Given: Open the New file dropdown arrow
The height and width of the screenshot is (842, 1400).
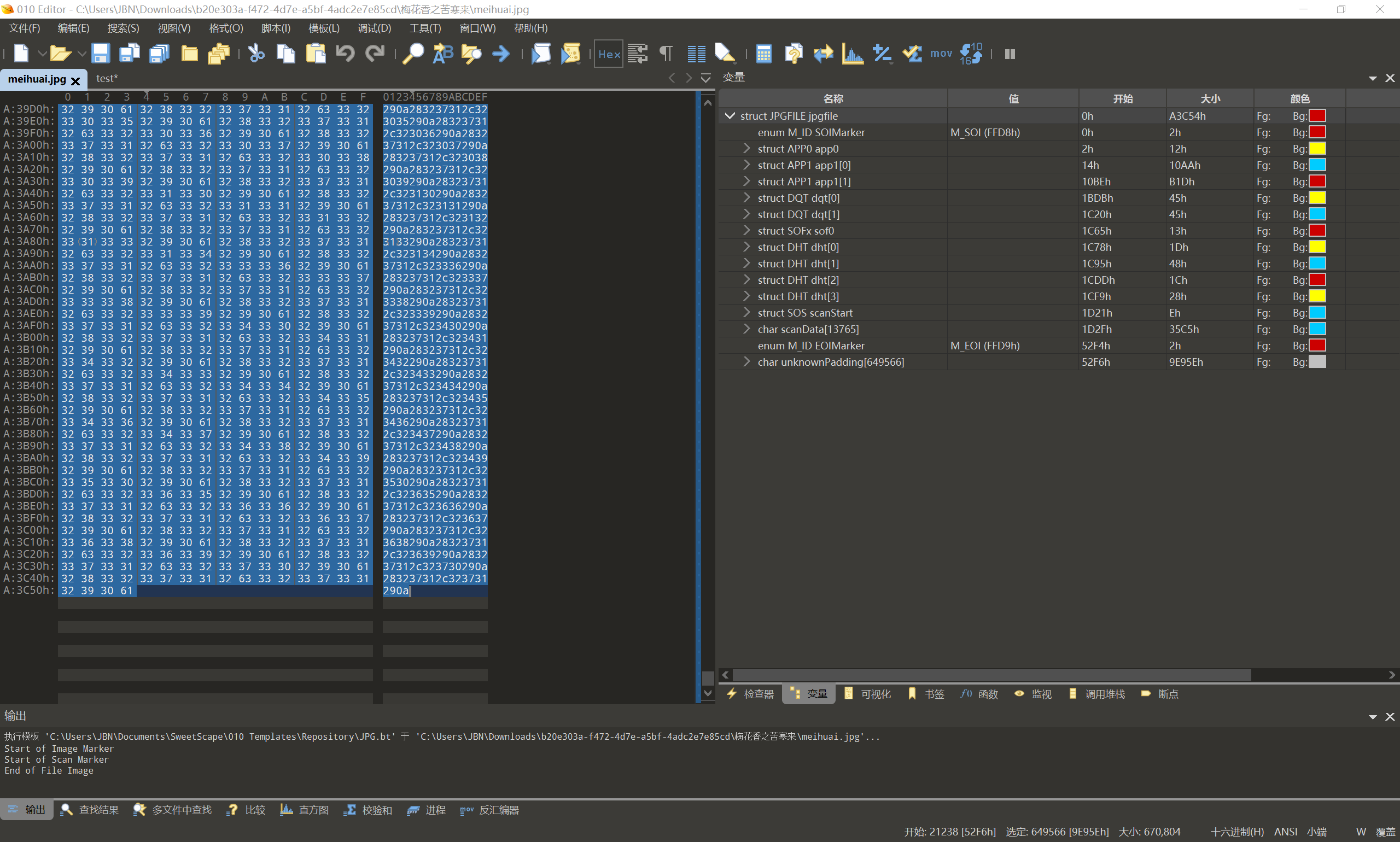Looking at the screenshot, I should [x=42, y=54].
